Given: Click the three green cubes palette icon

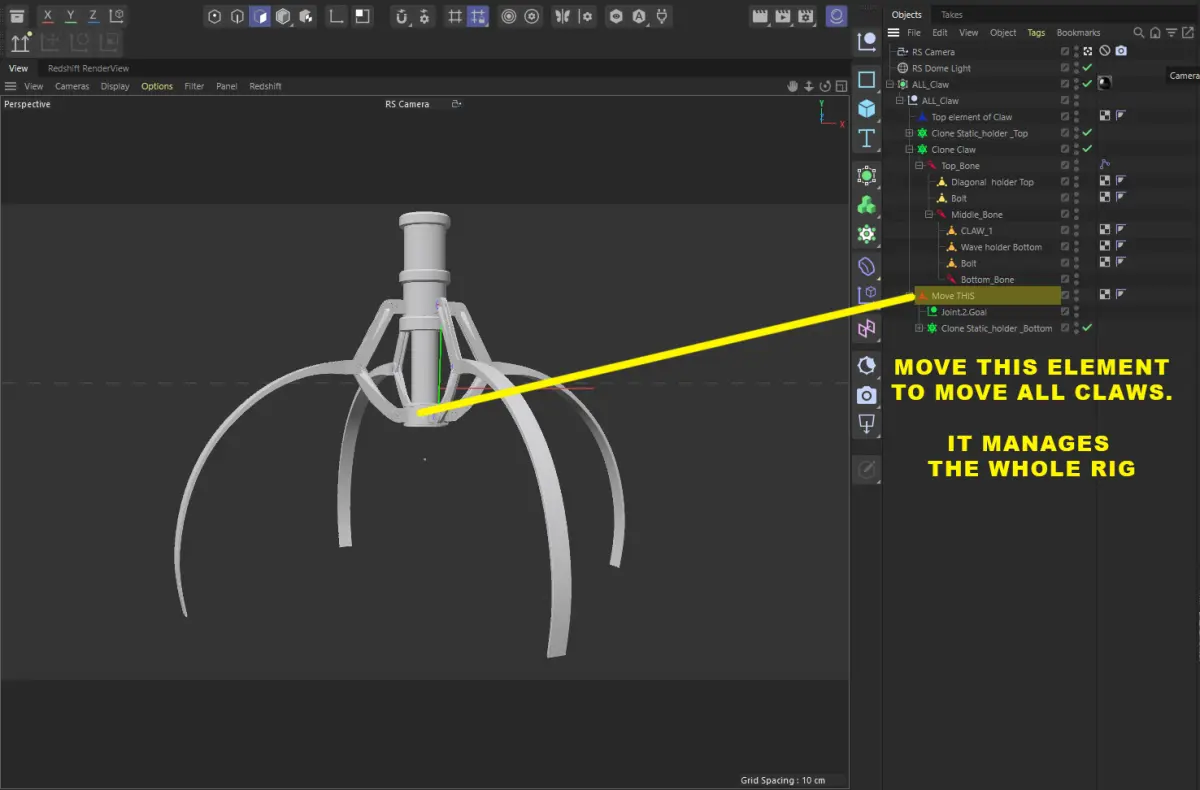Looking at the screenshot, I should [866, 205].
